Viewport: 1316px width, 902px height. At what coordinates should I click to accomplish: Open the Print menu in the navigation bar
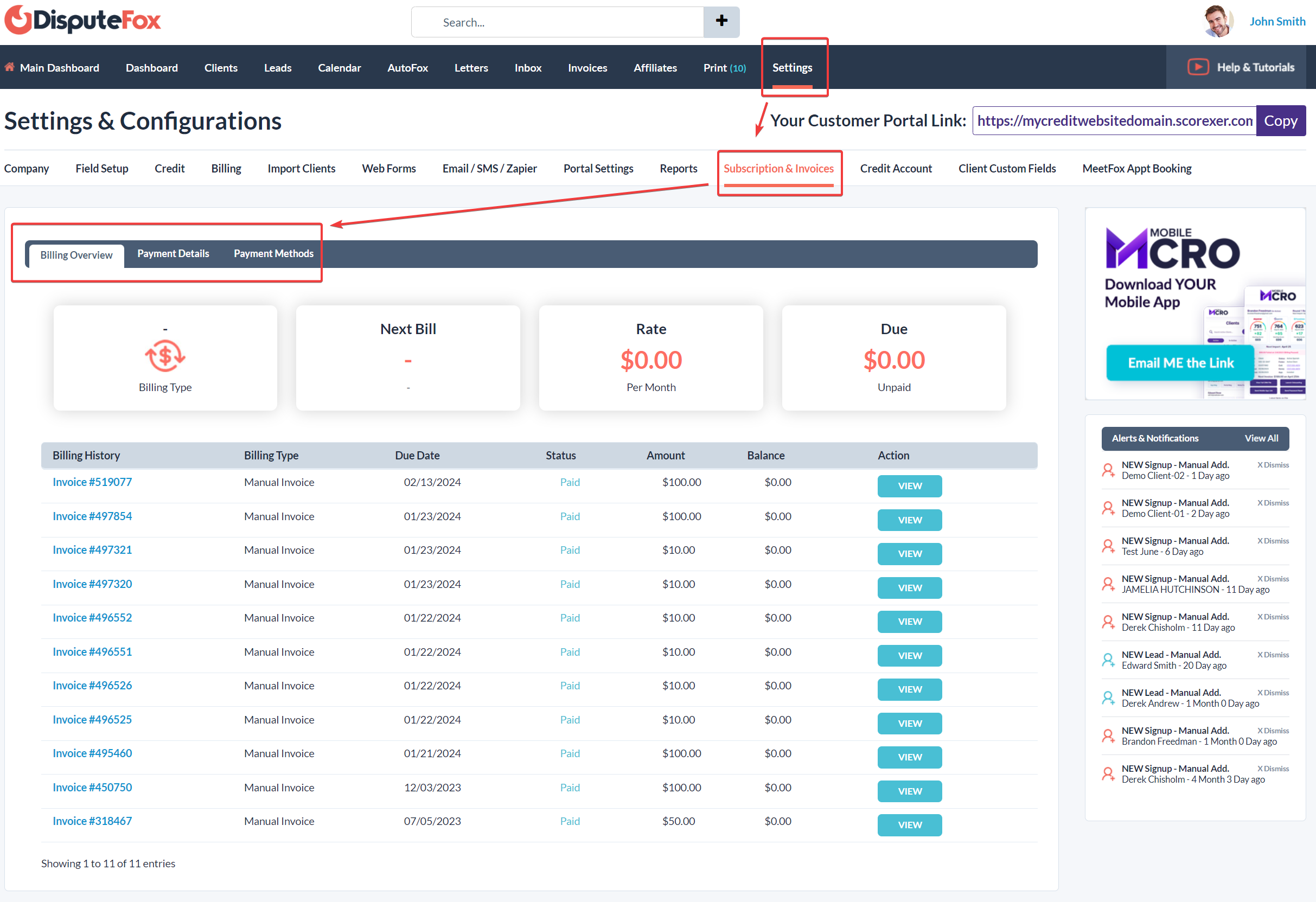coord(724,67)
